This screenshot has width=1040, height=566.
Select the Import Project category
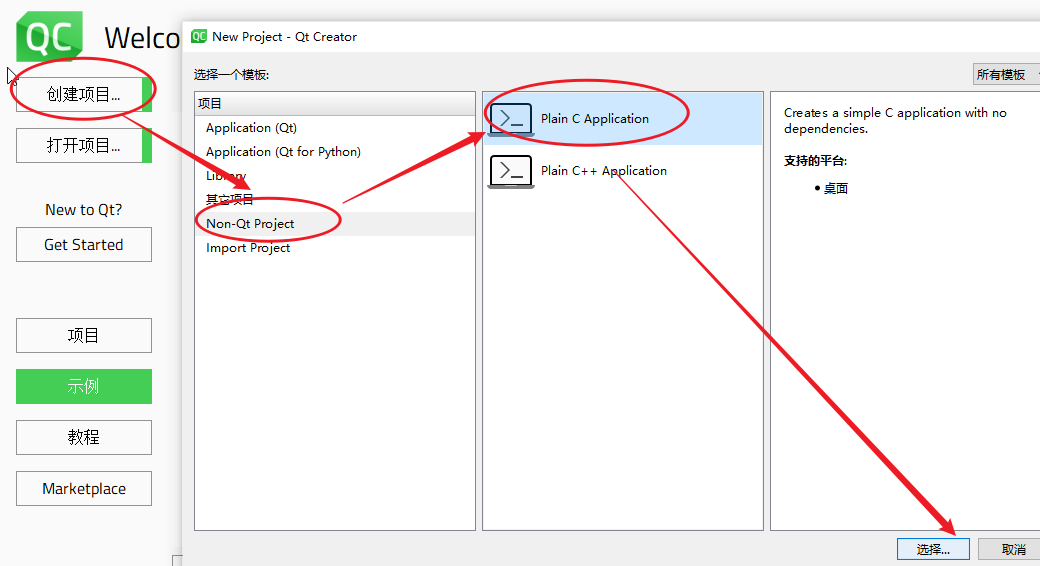(335, 248)
